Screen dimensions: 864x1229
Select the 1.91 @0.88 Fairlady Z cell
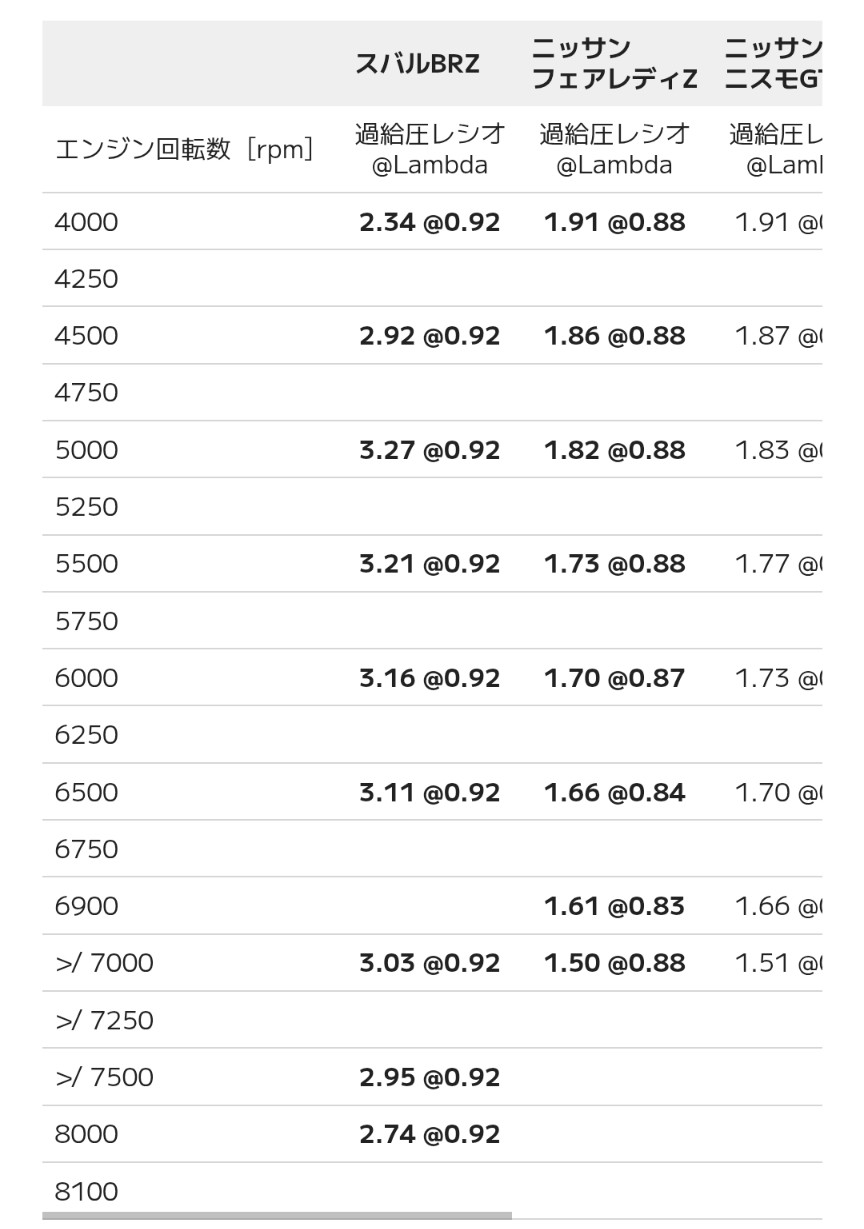pos(614,222)
